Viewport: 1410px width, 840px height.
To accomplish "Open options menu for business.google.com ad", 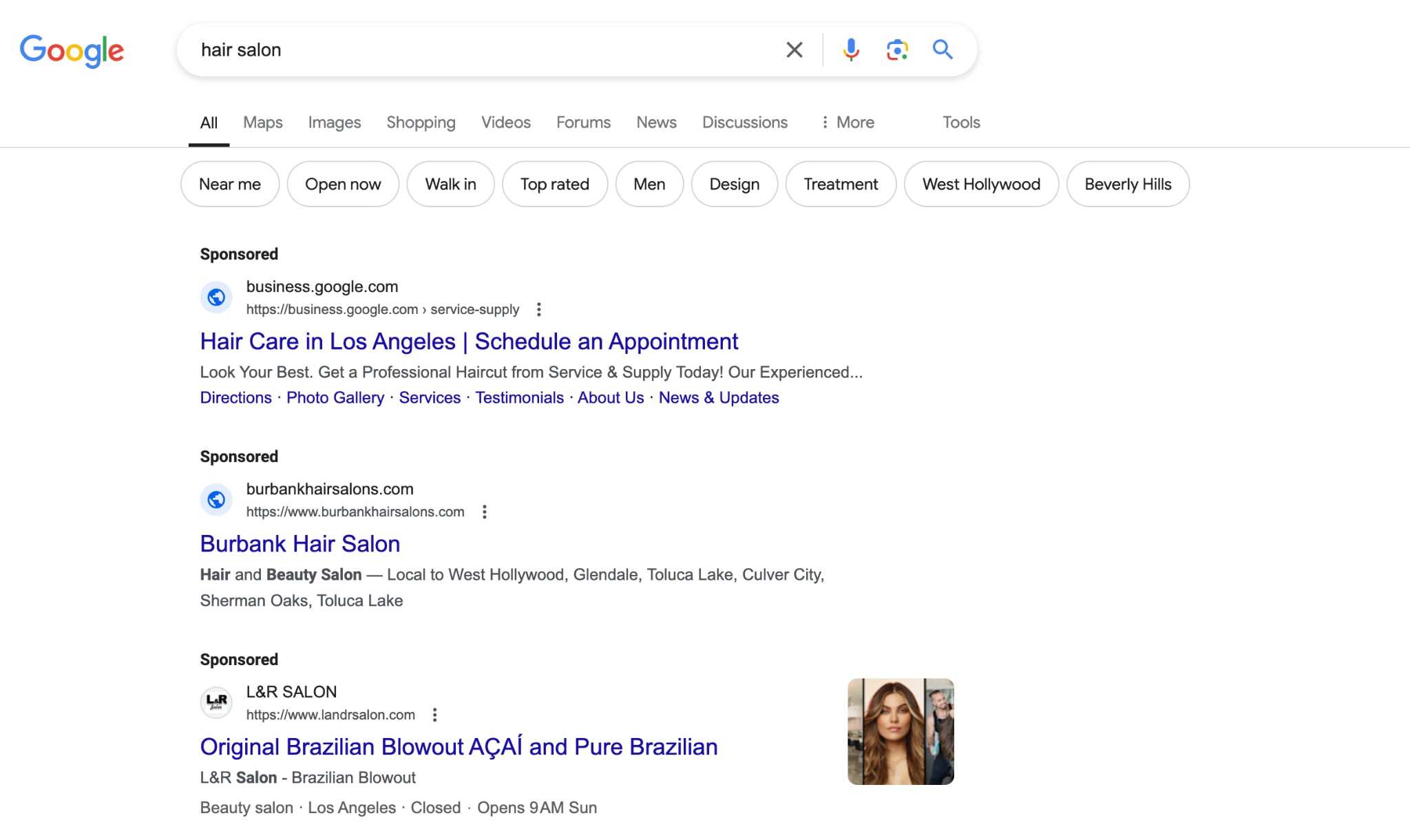I will (x=539, y=310).
